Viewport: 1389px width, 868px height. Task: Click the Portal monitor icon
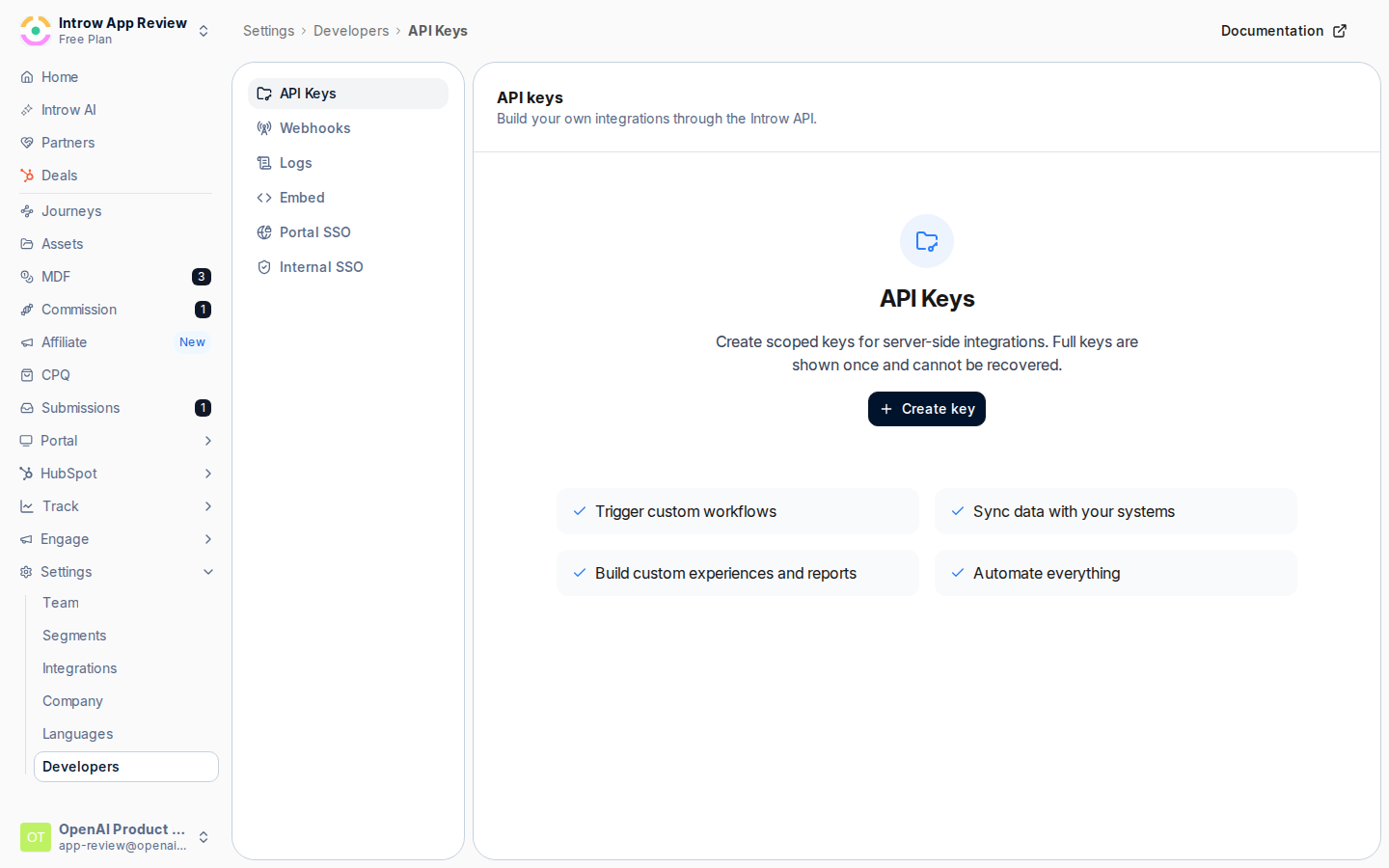(x=26, y=441)
